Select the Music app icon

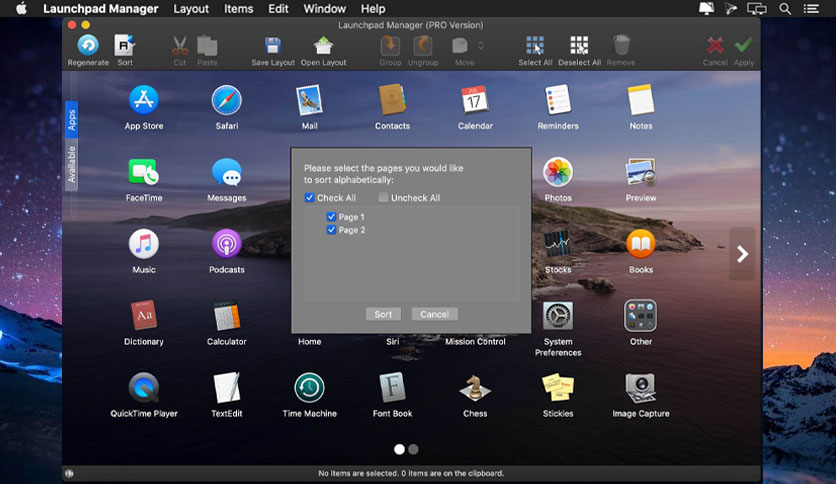coord(143,244)
